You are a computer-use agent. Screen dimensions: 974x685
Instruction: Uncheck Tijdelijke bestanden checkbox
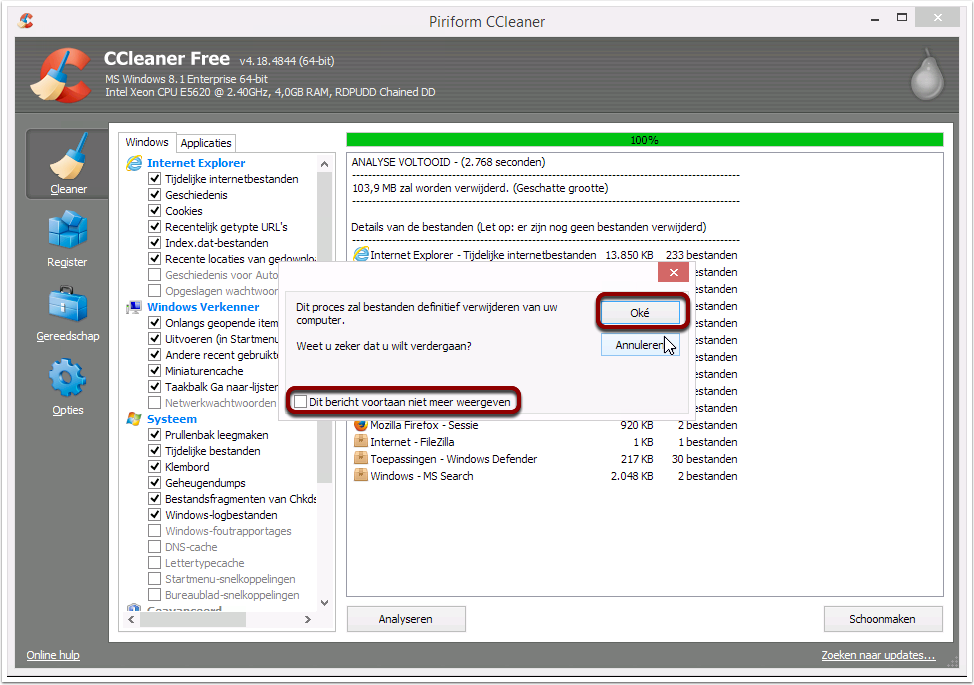pos(155,450)
